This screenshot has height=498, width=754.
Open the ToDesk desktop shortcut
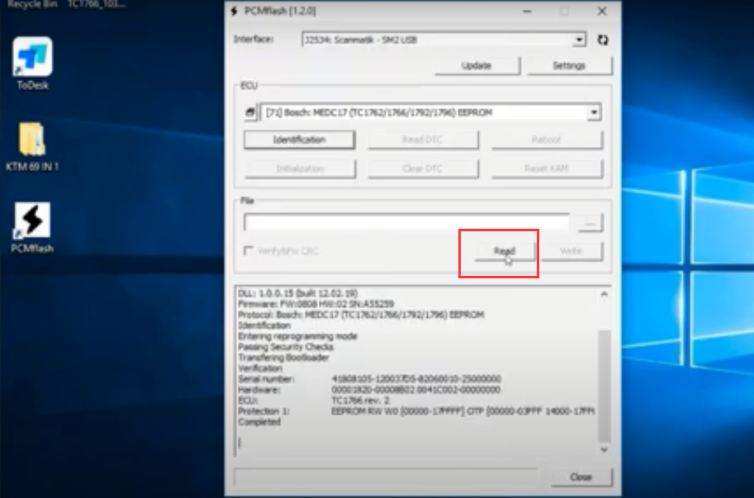[32, 63]
